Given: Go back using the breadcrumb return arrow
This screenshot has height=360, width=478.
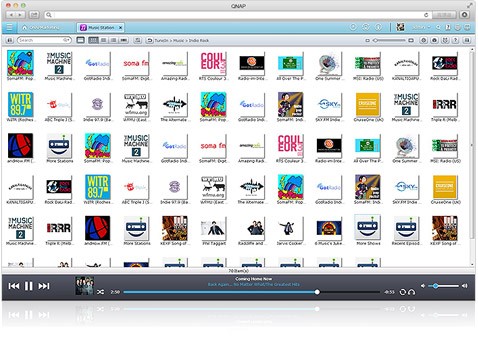Looking at the screenshot, I should (150, 40).
